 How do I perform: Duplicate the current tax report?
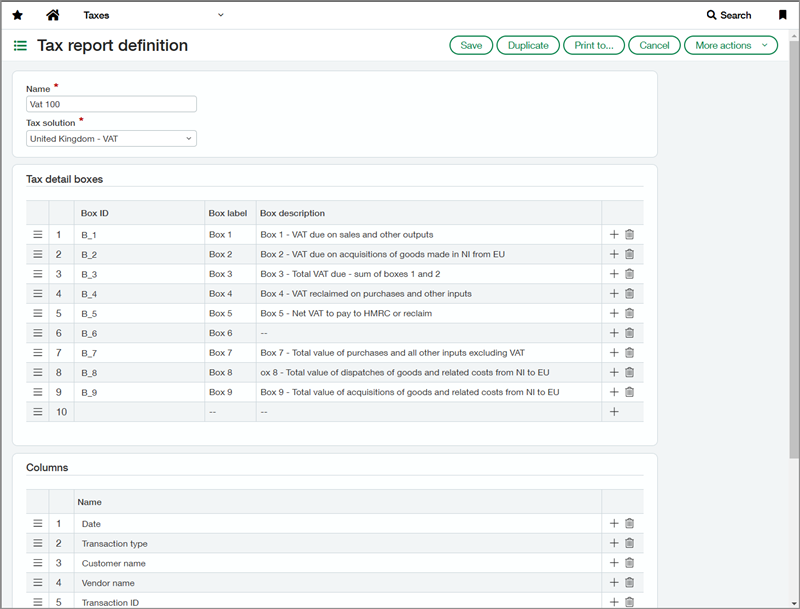point(527,45)
